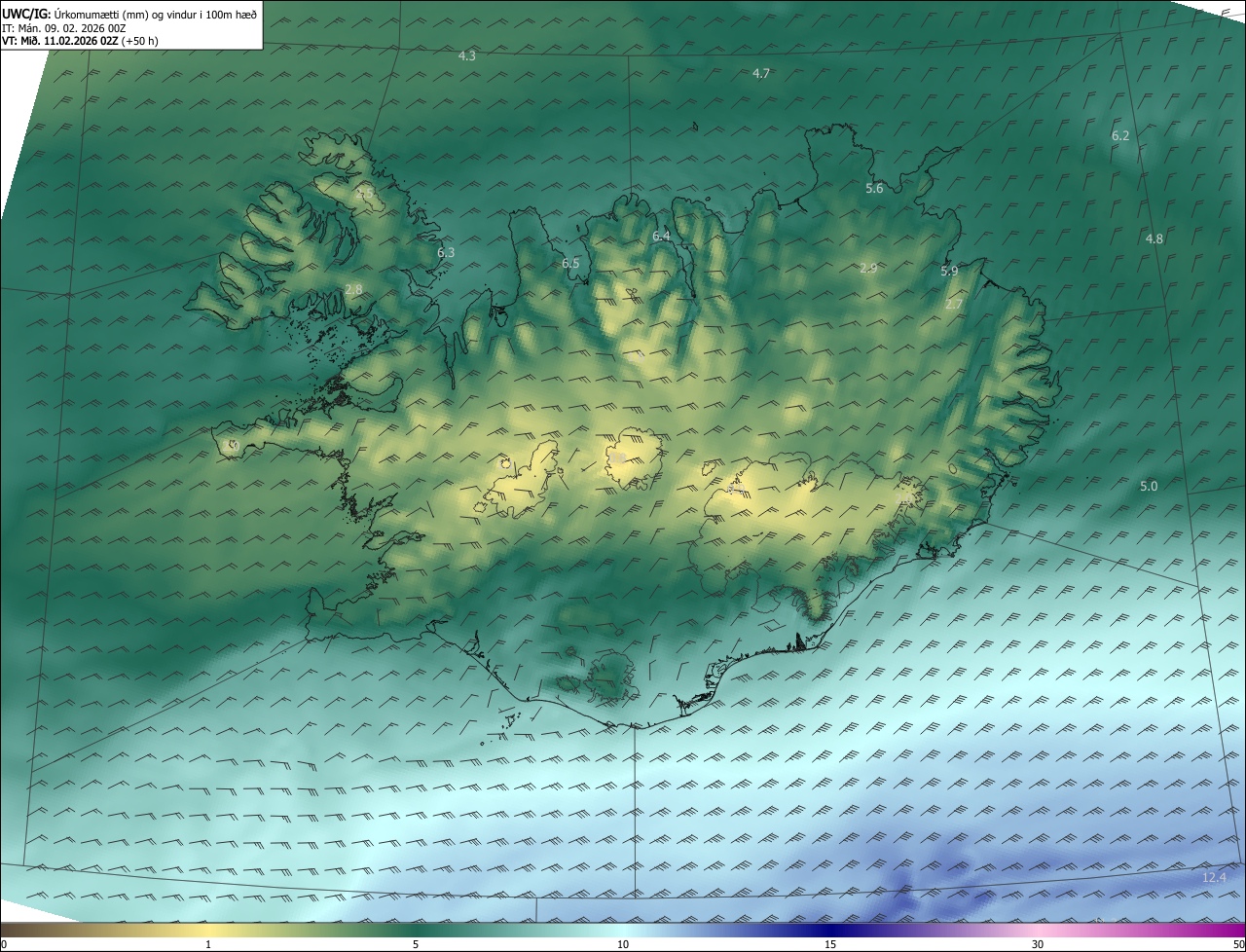Click the legend tick label 15
1246x952 pixels.
(x=830, y=944)
